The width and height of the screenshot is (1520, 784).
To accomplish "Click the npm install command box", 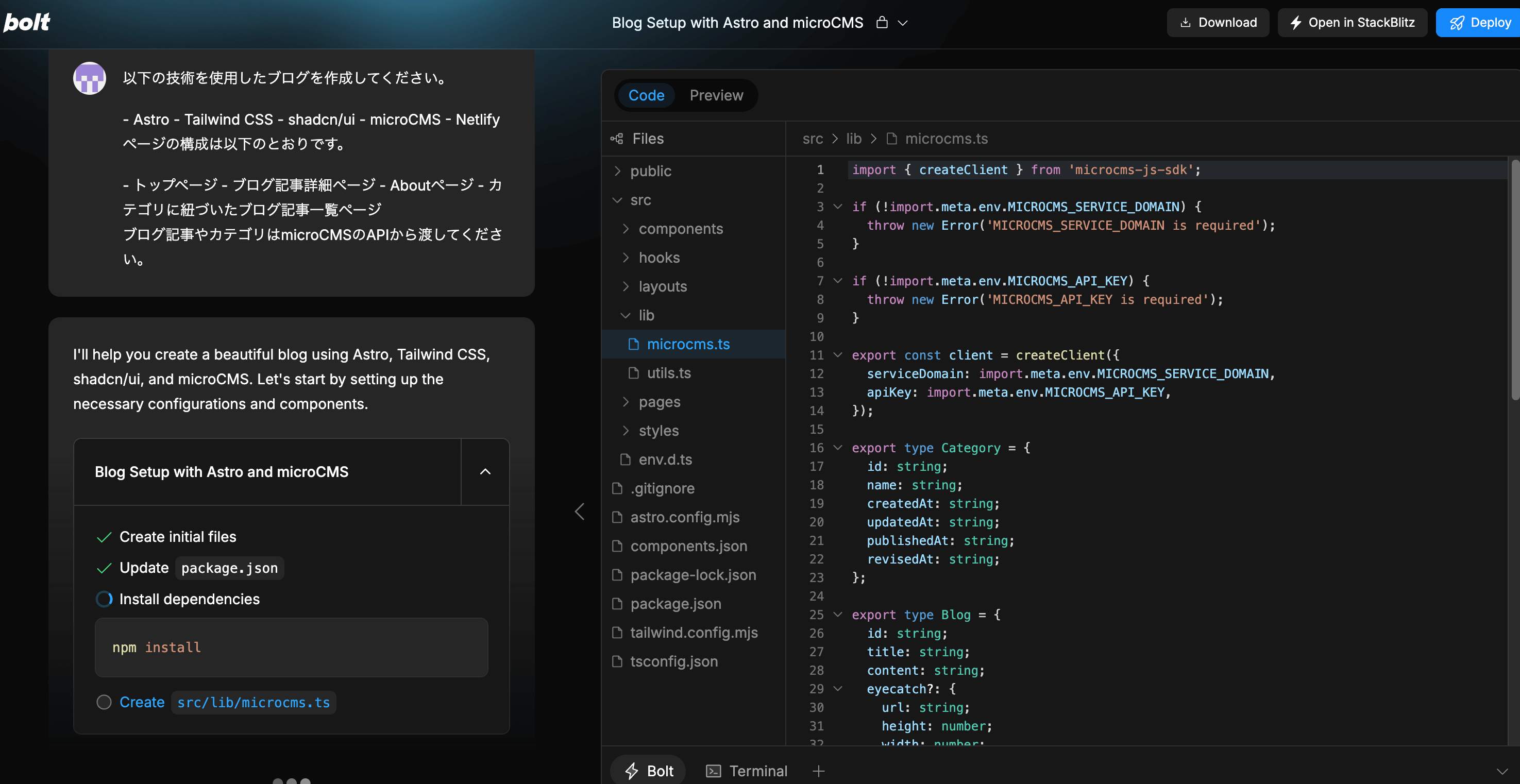I will pyautogui.click(x=292, y=647).
